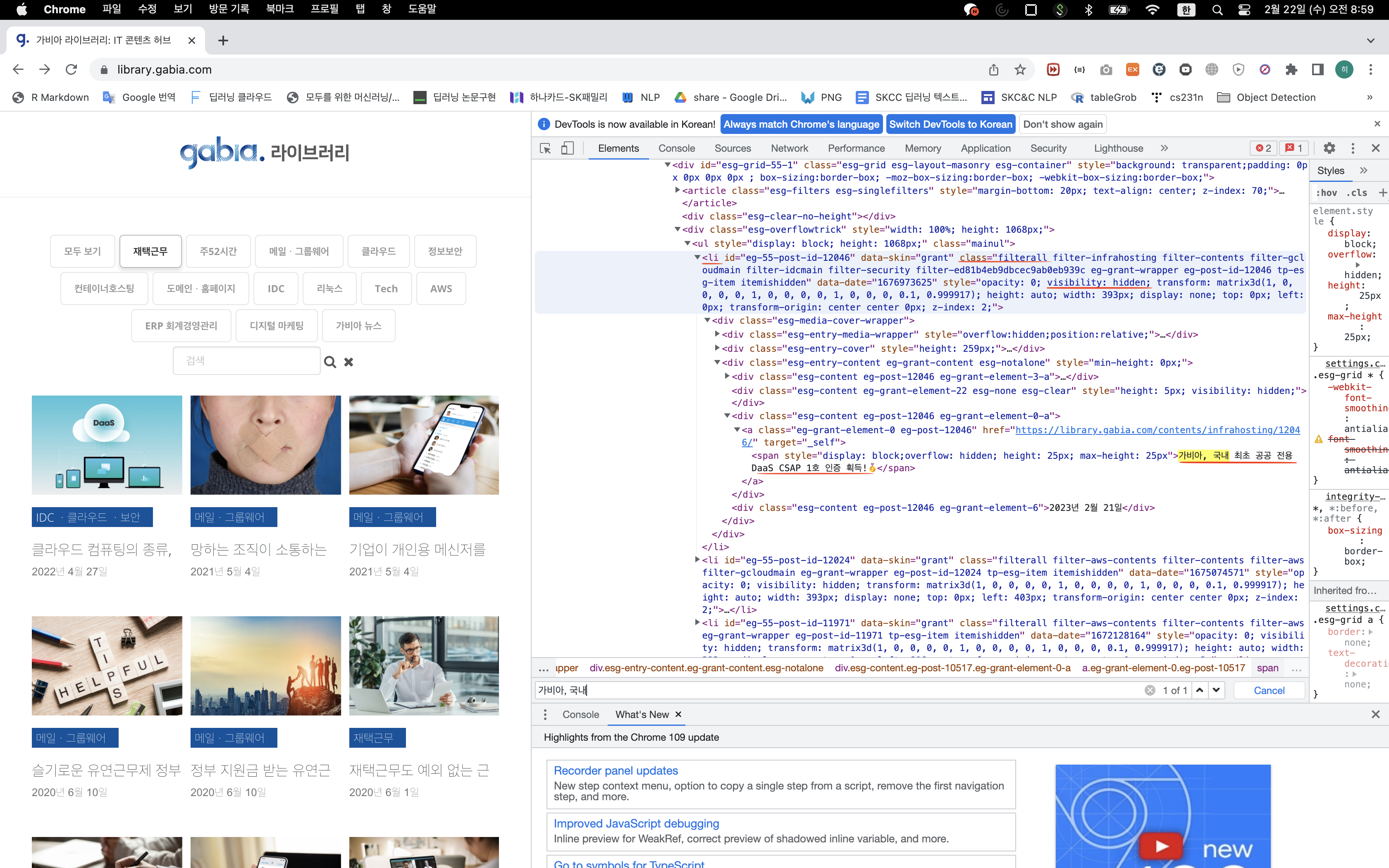Screen dimensions: 1389x868
Task: Clear the DevTools search field
Action: click(x=1150, y=690)
